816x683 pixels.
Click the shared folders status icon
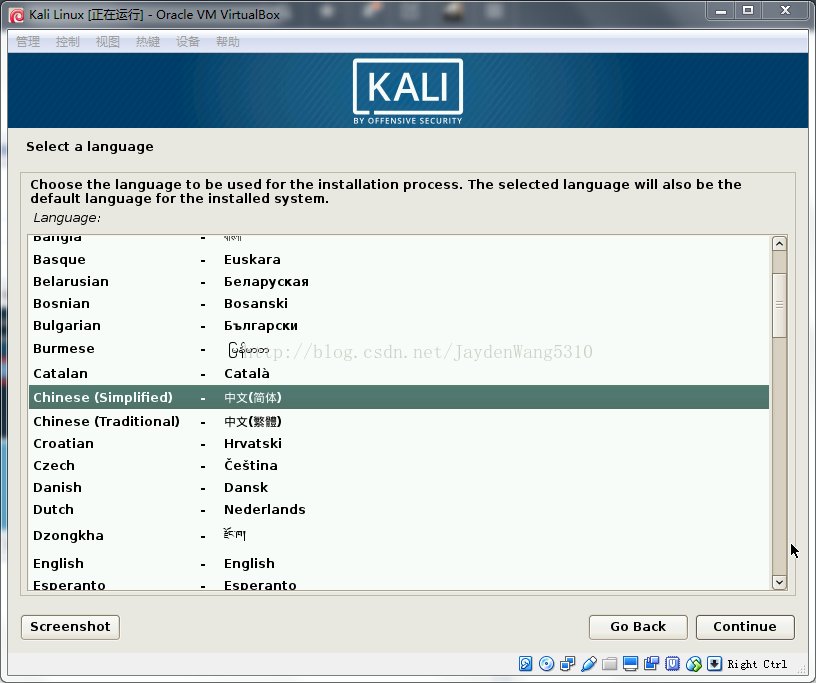click(x=609, y=664)
